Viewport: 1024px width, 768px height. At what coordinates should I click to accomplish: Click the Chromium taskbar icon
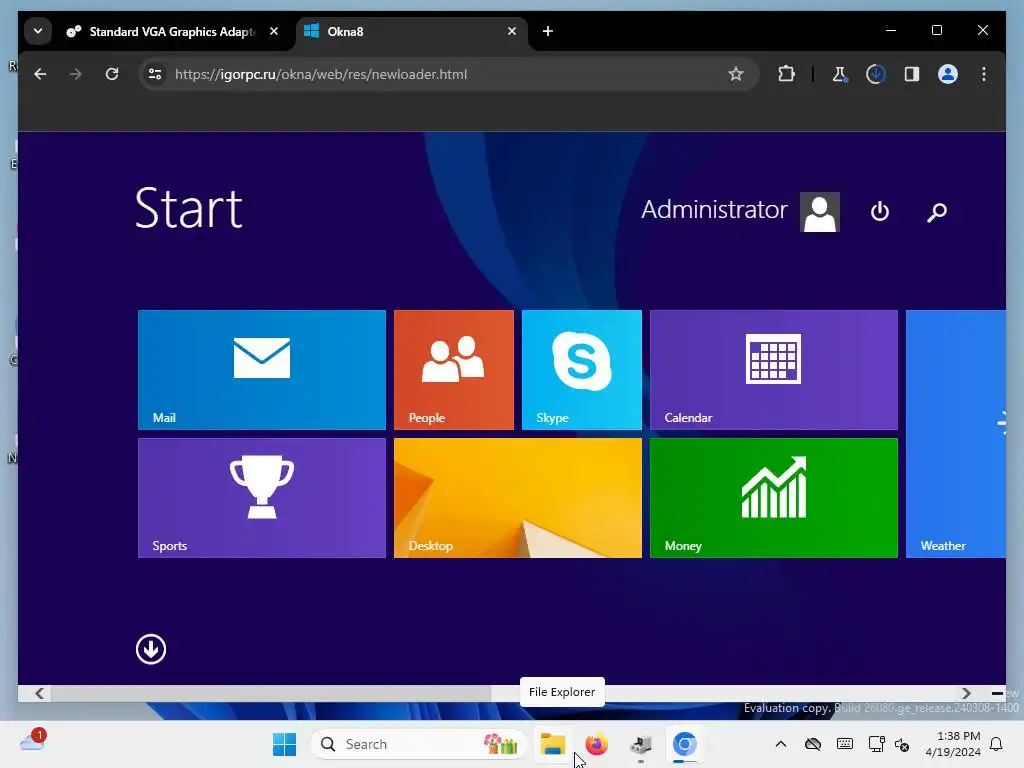pyautogui.click(x=684, y=744)
